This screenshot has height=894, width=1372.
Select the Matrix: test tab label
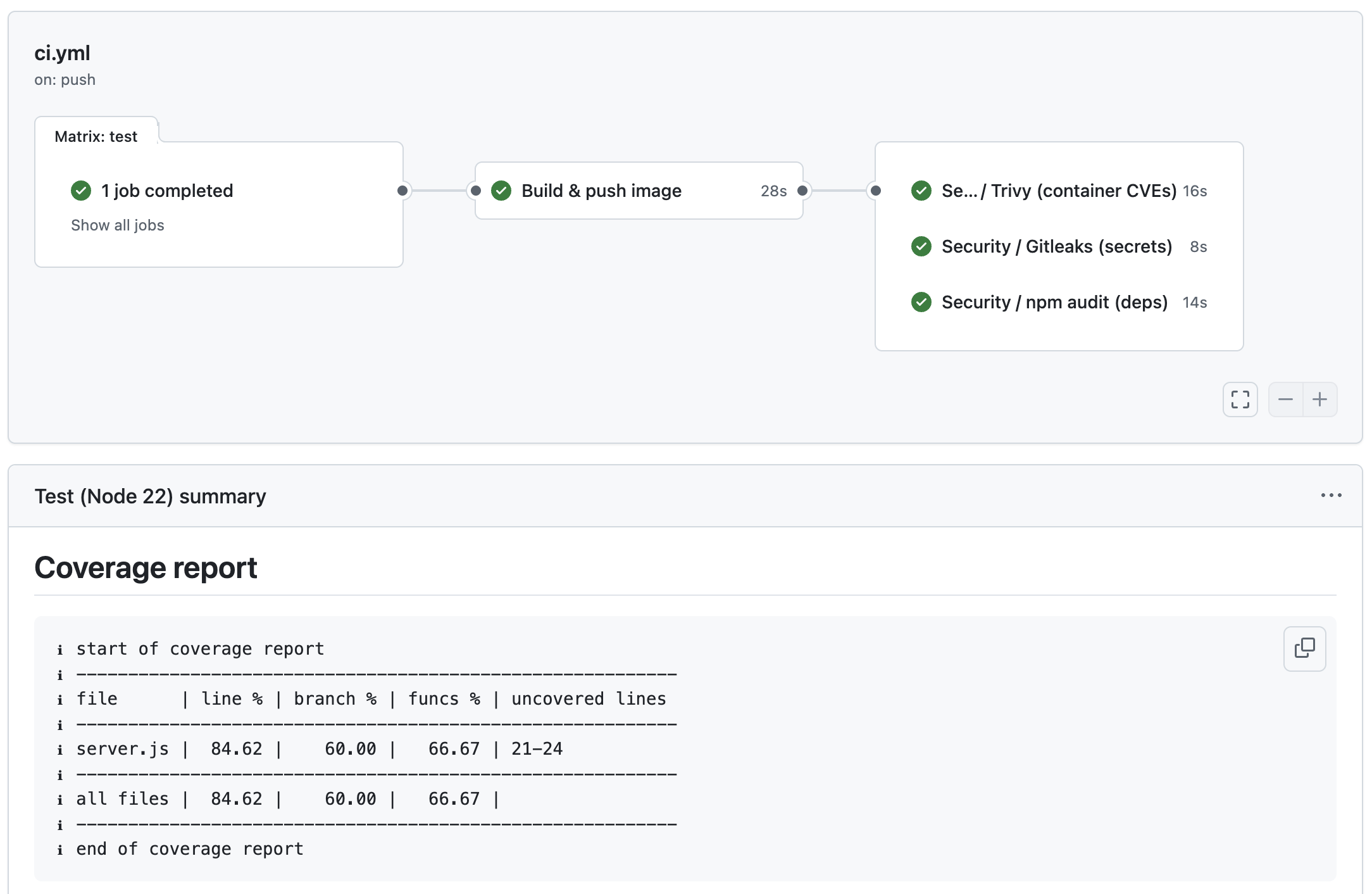96,137
